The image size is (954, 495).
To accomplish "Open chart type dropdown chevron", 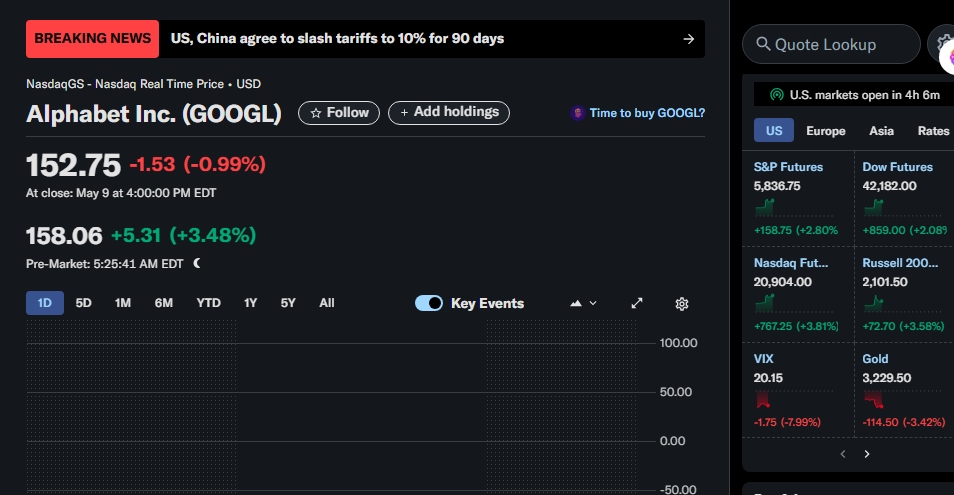I will pyautogui.click(x=593, y=303).
